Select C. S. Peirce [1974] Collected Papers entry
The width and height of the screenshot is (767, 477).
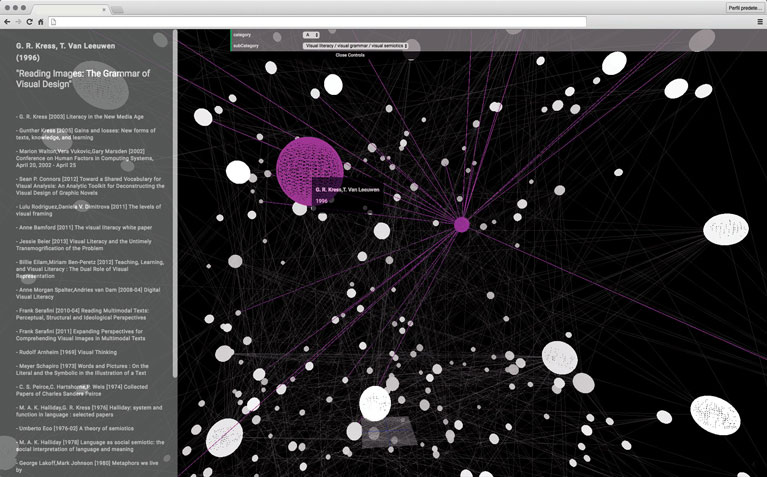click(82, 390)
